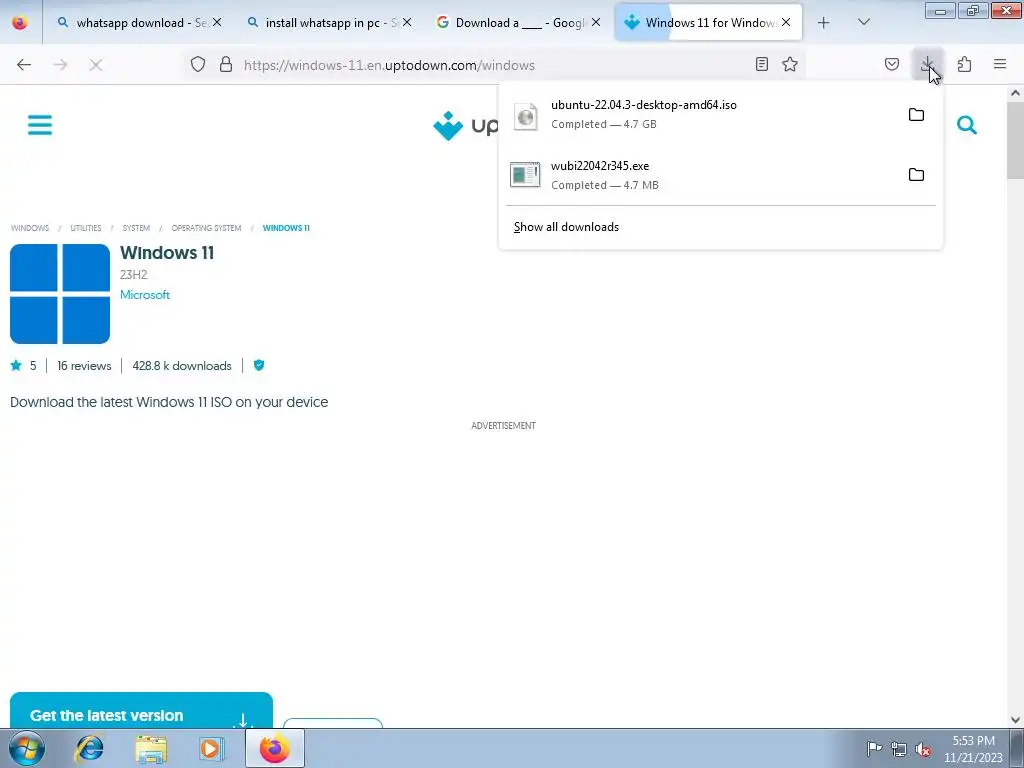1024x768 pixels.
Task: Click the Uptodown search magnifier icon
Action: (x=967, y=125)
